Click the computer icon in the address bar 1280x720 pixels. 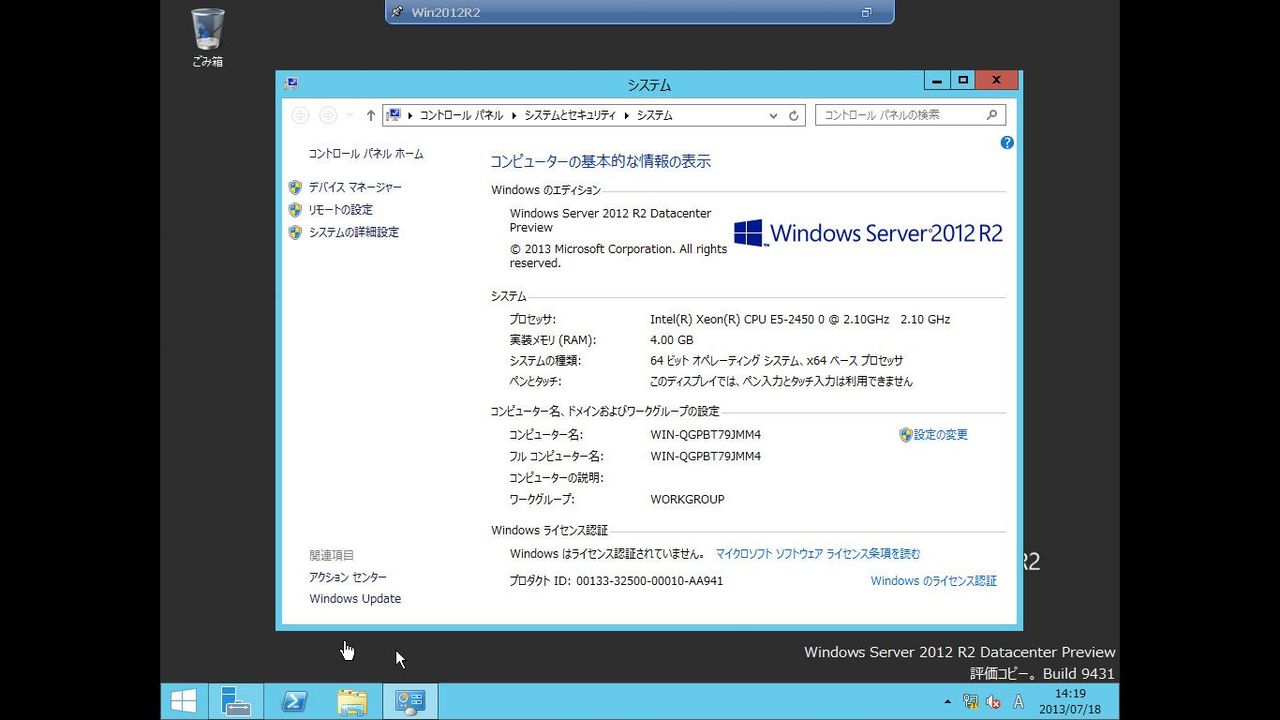tap(394, 115)
